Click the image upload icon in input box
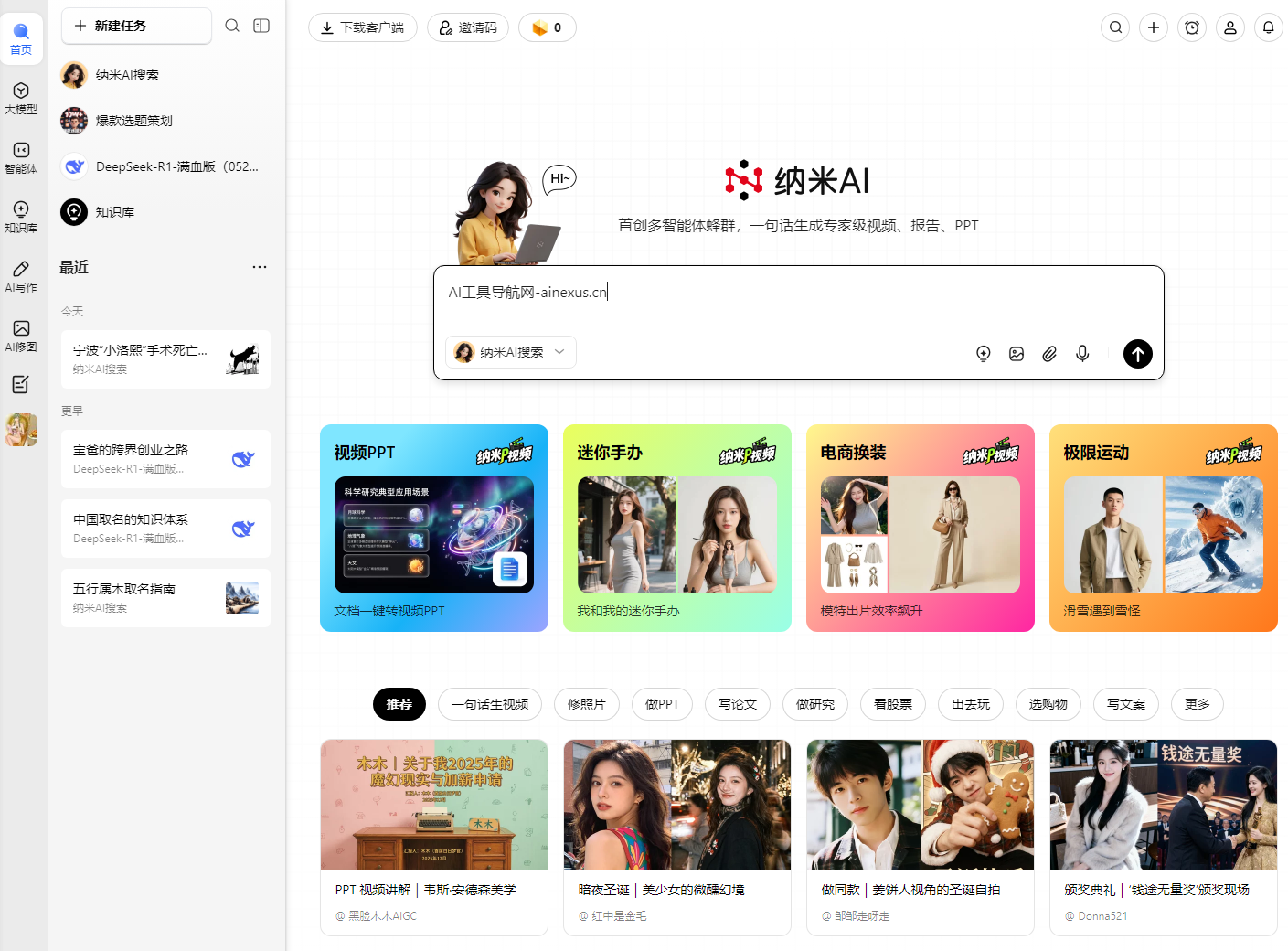This screenshot has width=1288, height=951. [x=1017, y=354]
